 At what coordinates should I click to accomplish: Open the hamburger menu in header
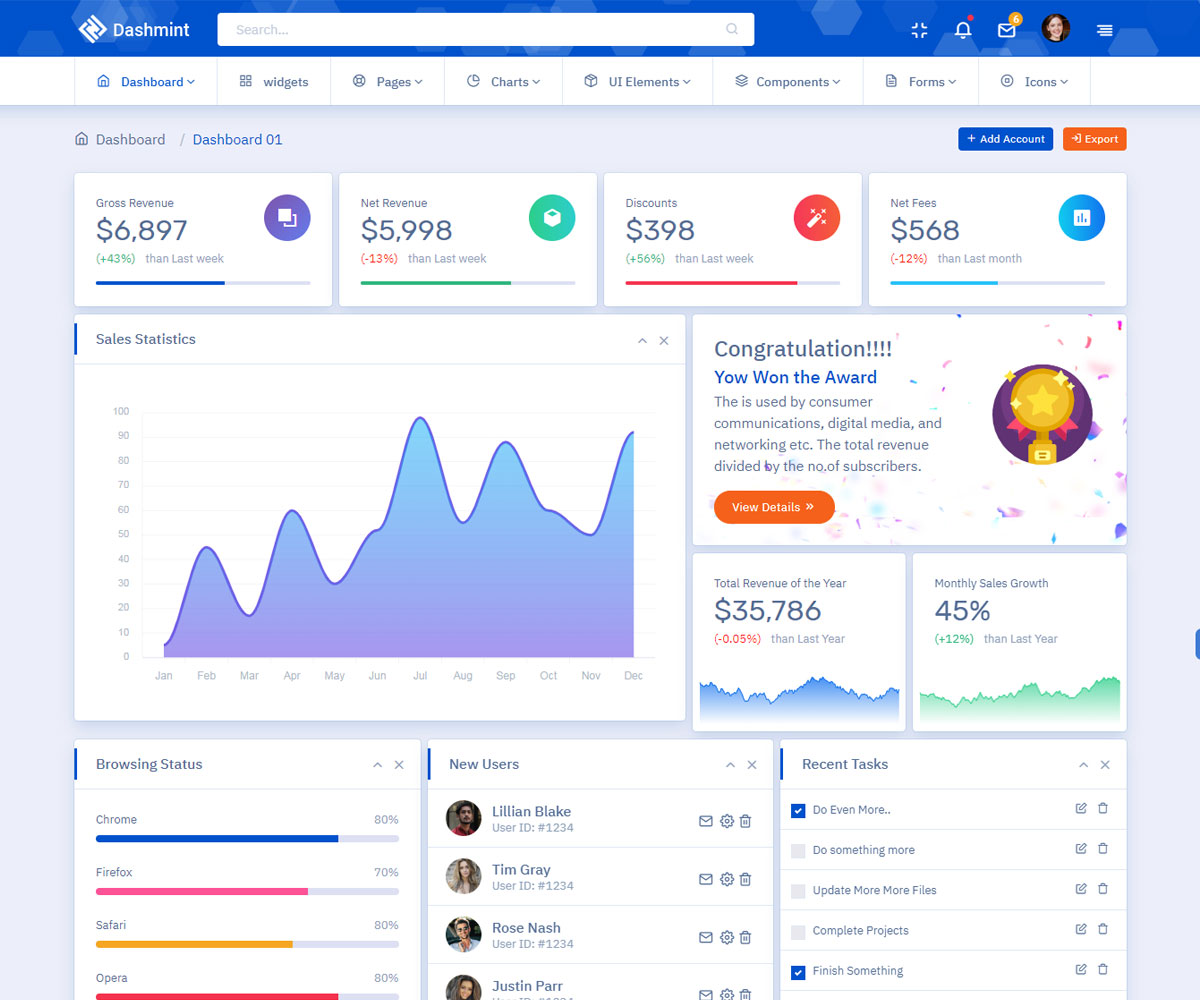tap(1104, 30)
